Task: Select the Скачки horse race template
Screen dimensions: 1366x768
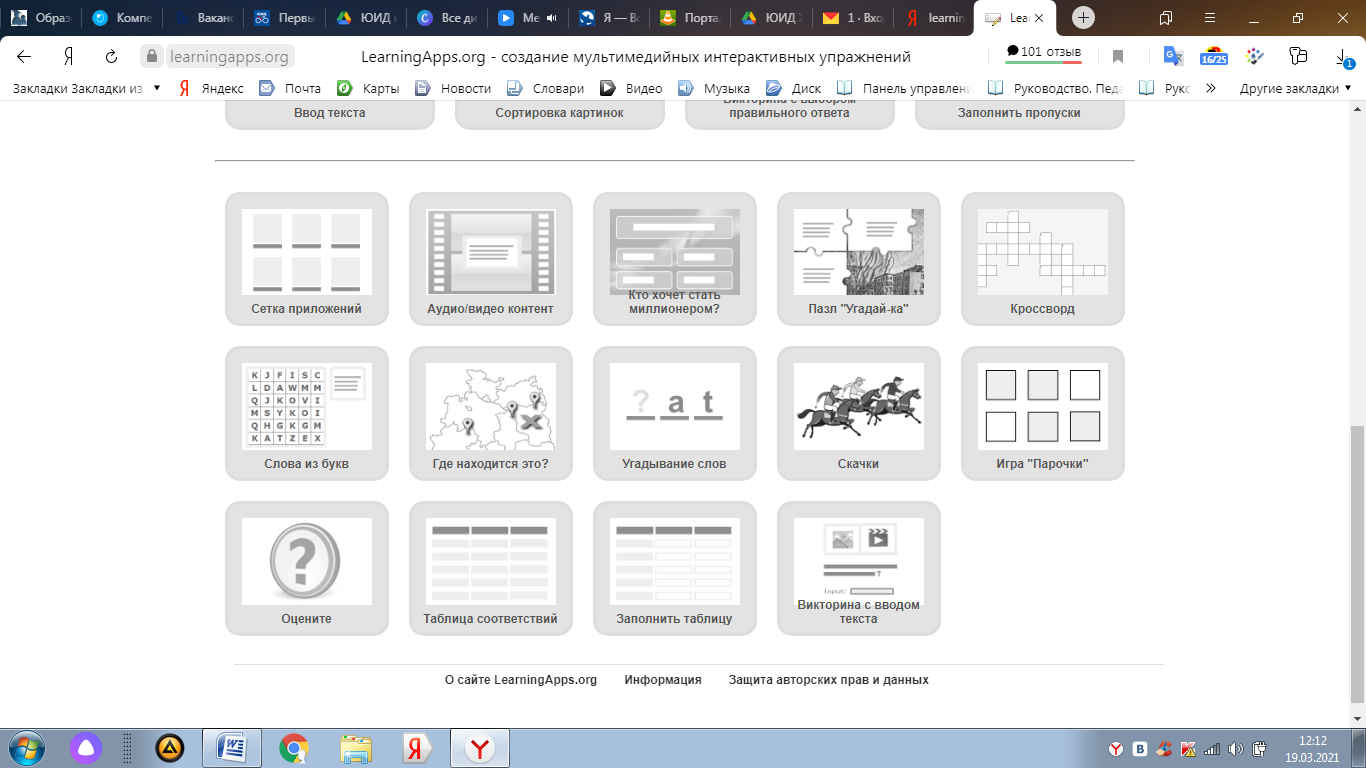Action: pyautogui.click(x=858, y=413)
